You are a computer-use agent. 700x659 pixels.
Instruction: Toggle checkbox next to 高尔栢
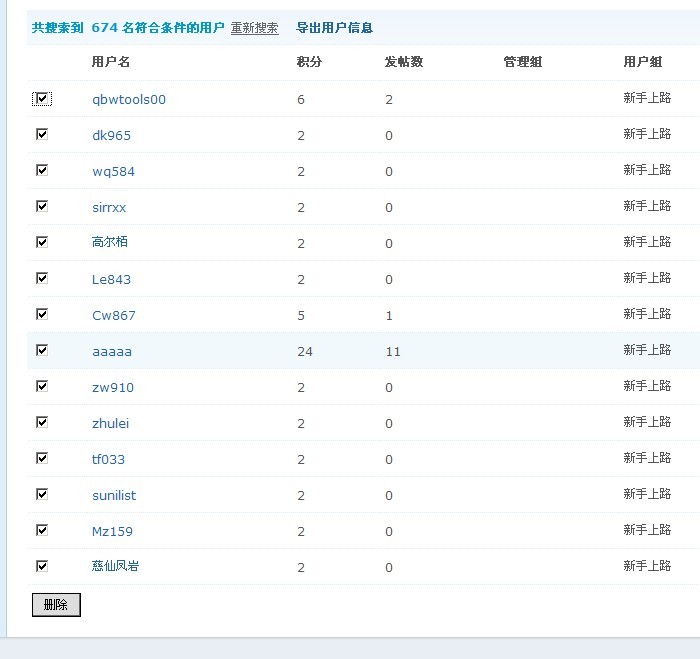pos(42,242)
